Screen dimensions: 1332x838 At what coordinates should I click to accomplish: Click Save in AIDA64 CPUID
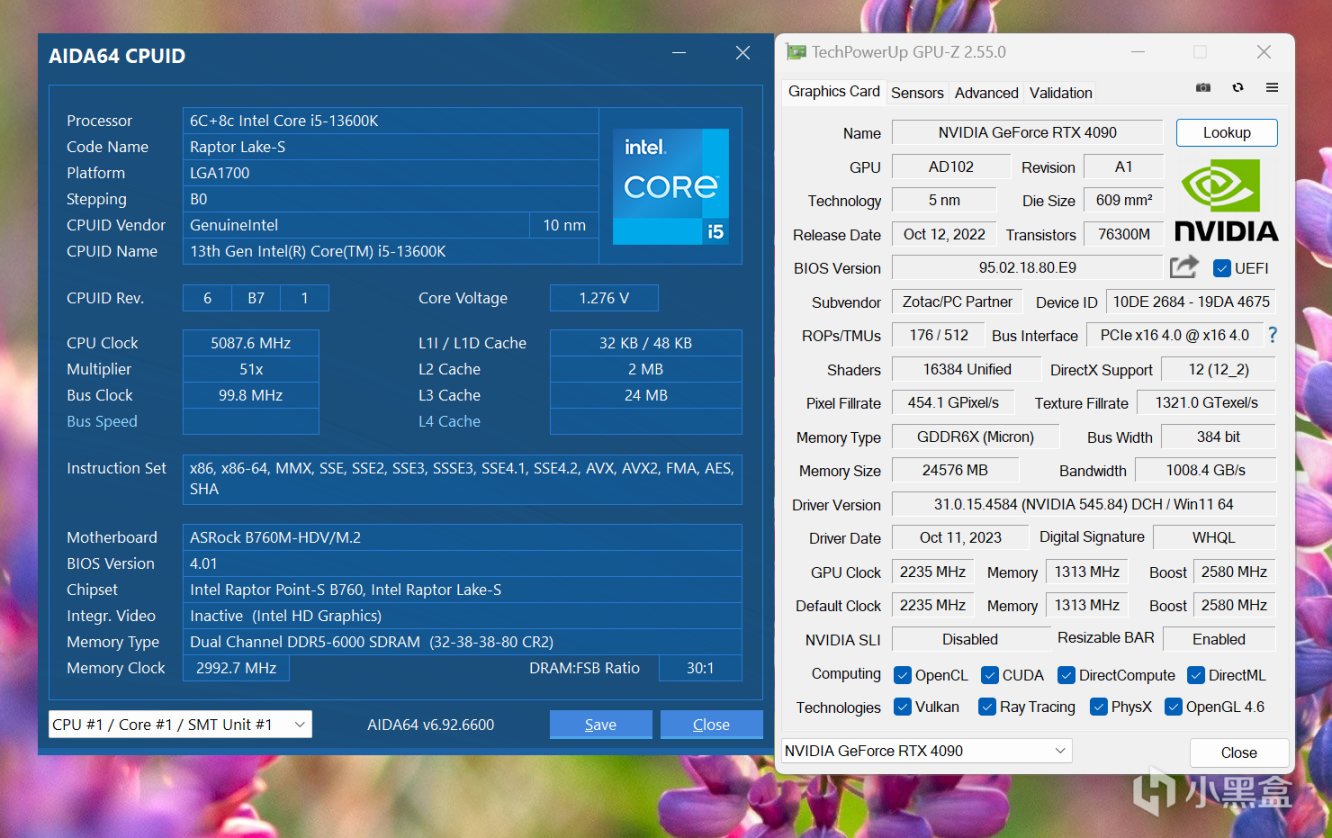pyautogui.click(x=601, y=725)
